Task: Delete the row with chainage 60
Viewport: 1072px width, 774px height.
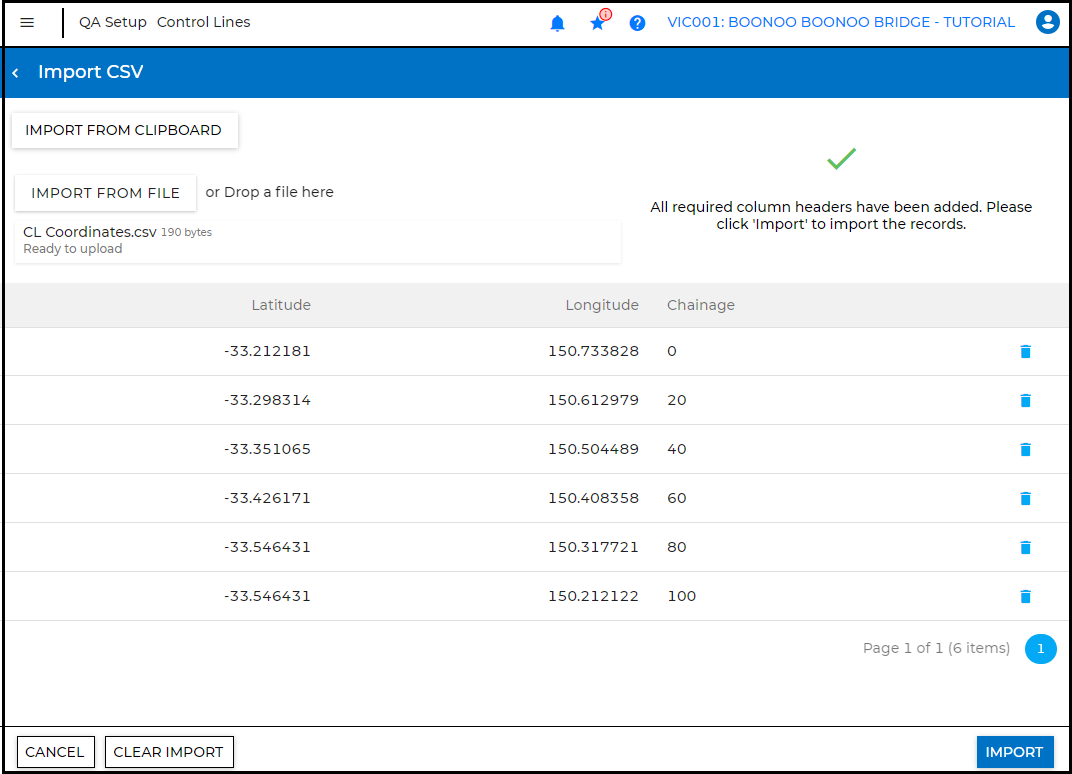Action: coord(1025,498)
